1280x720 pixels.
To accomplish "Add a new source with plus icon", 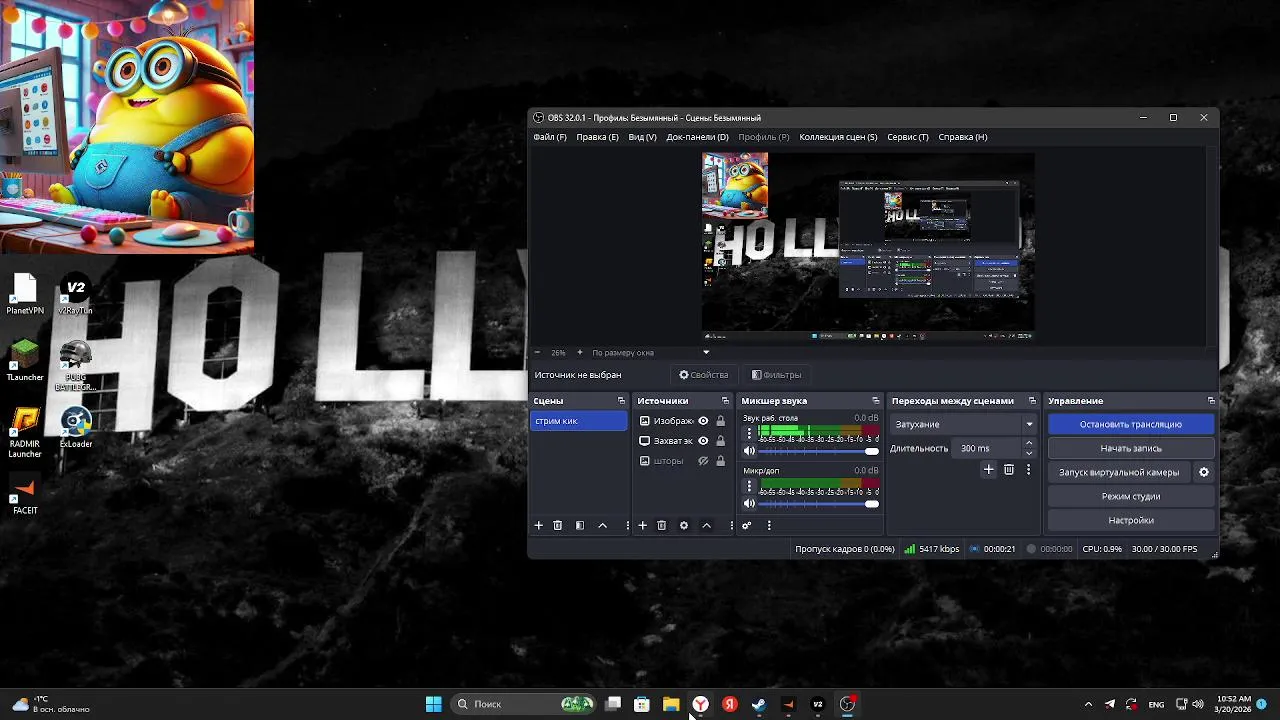I will tap(642, 525).
